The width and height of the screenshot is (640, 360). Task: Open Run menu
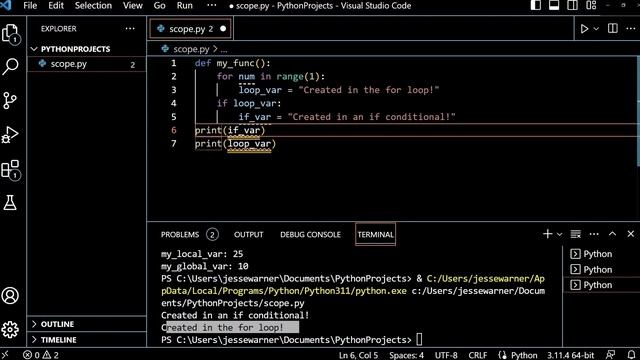point(184,6)
